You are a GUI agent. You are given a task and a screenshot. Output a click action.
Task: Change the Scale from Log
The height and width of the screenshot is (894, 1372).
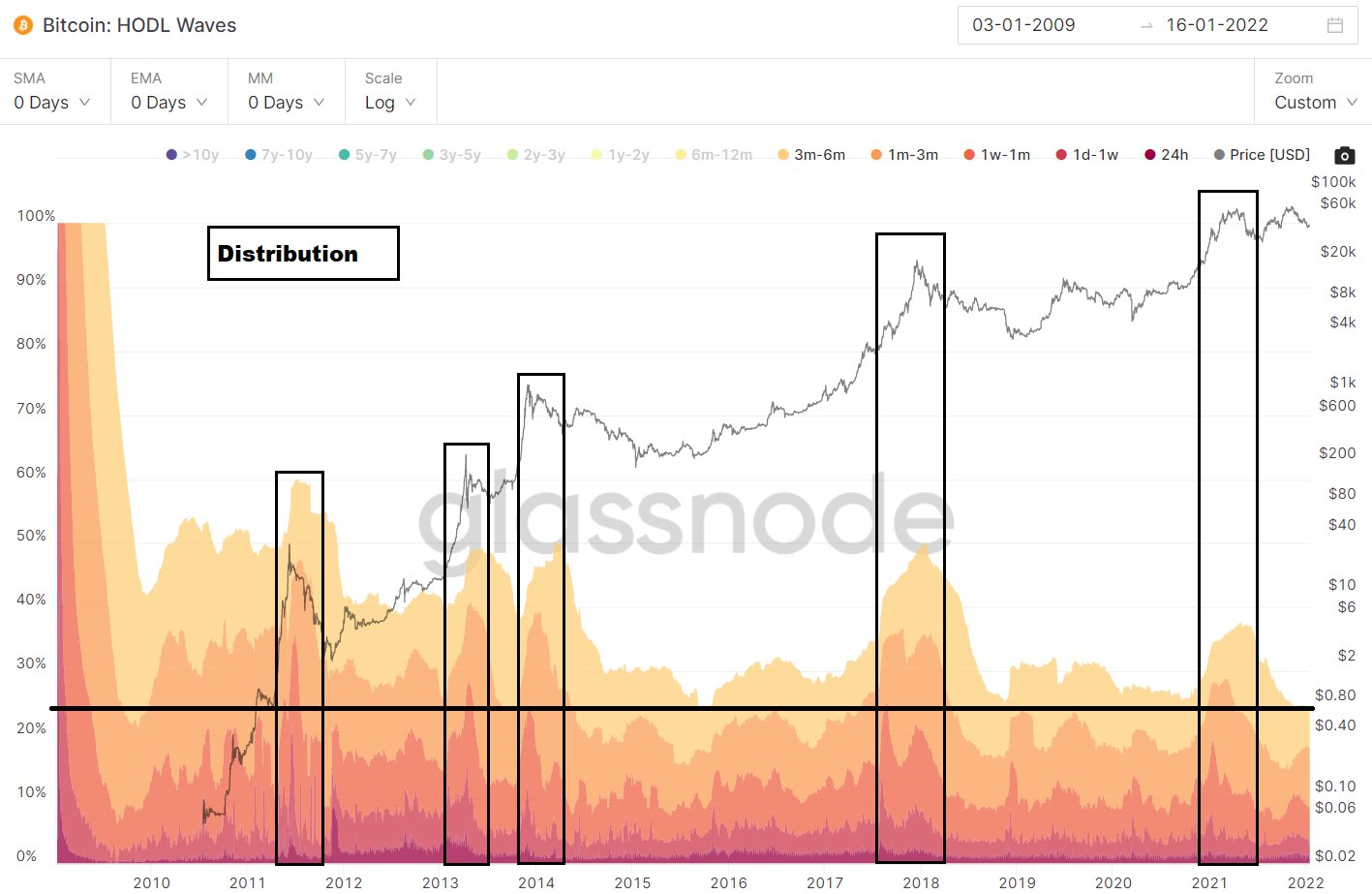click(x=390, y=103)
